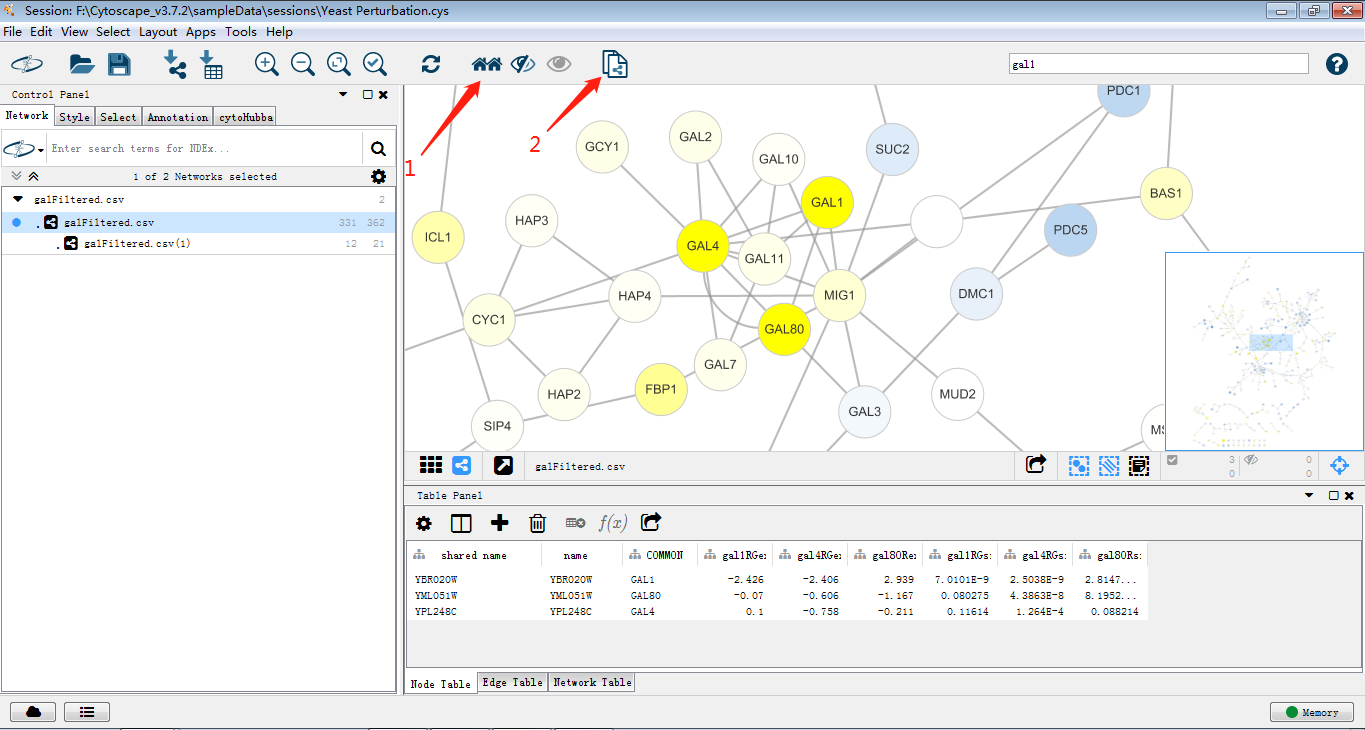The image size is (1365, 730).
Task: Zoom in with the magnifier plus icon
Action: (267, 64)
